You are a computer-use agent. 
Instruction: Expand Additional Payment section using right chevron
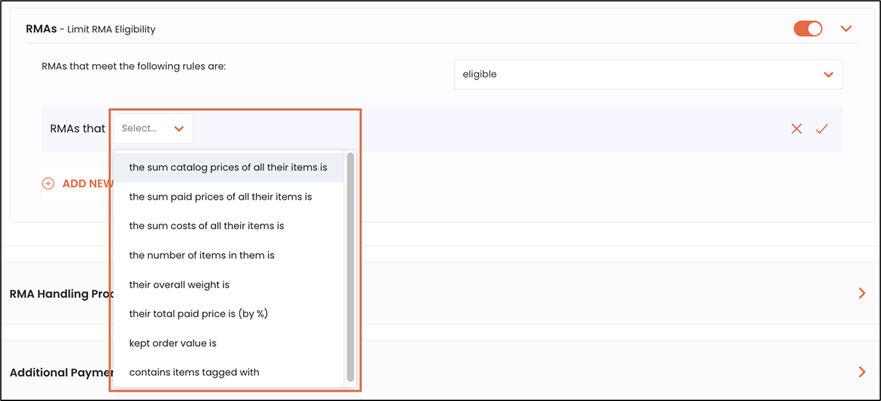(861, 372)
